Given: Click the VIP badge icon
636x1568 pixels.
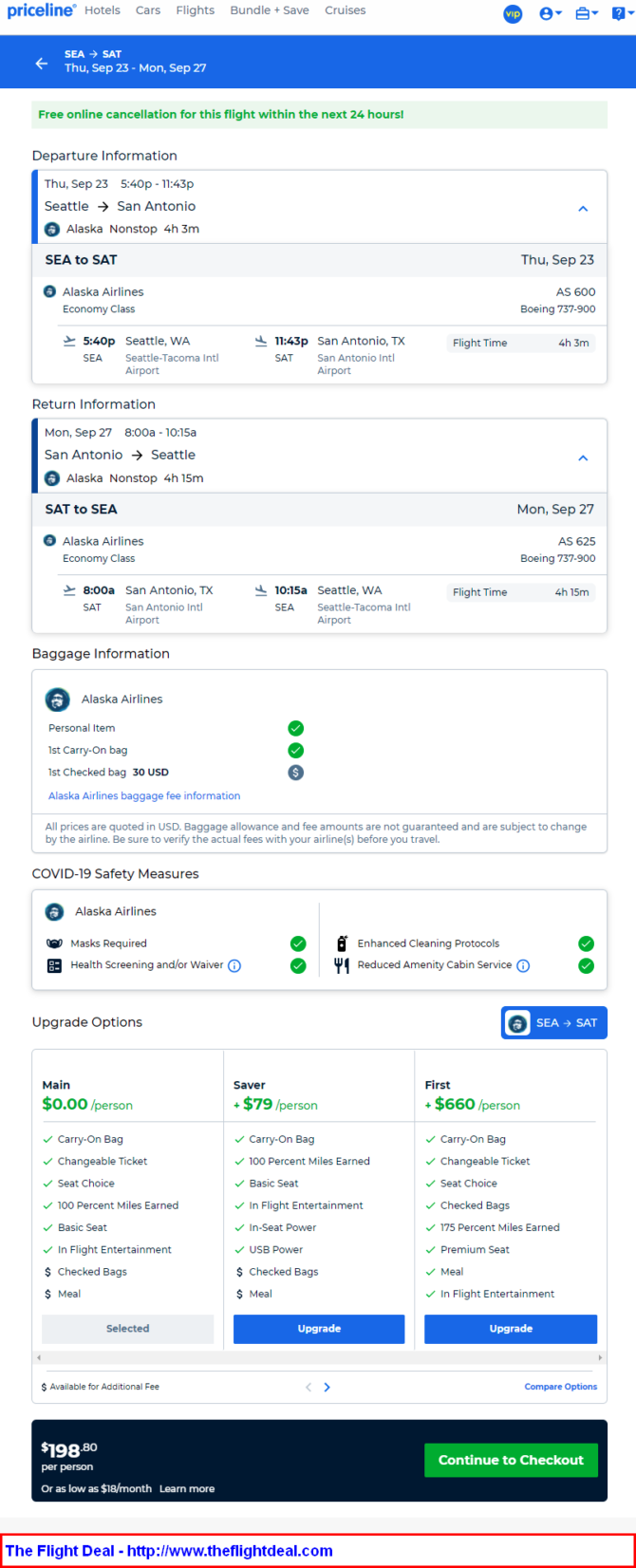Looking at the screenshot, I should 513,13.
